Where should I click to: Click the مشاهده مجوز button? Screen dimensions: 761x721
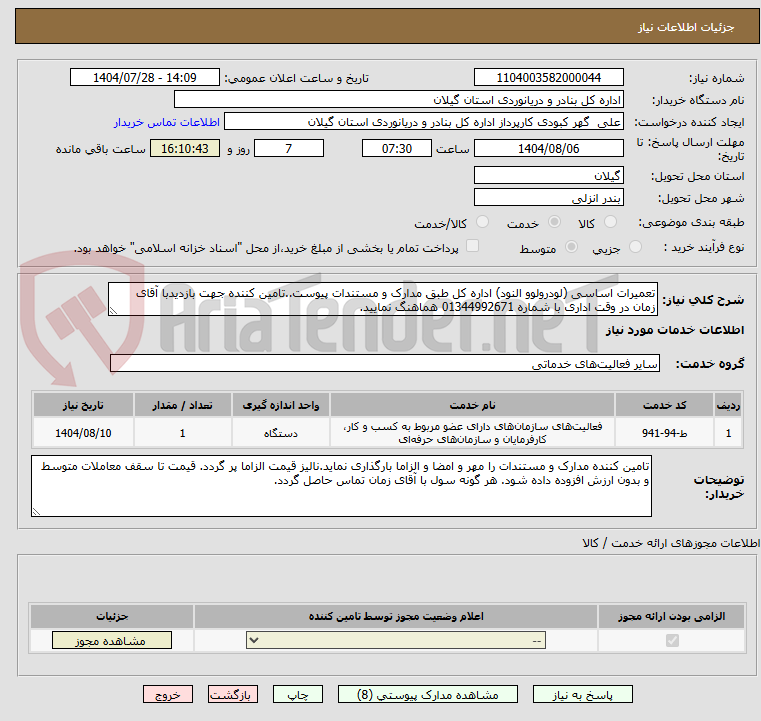click(x=112, y=640)
